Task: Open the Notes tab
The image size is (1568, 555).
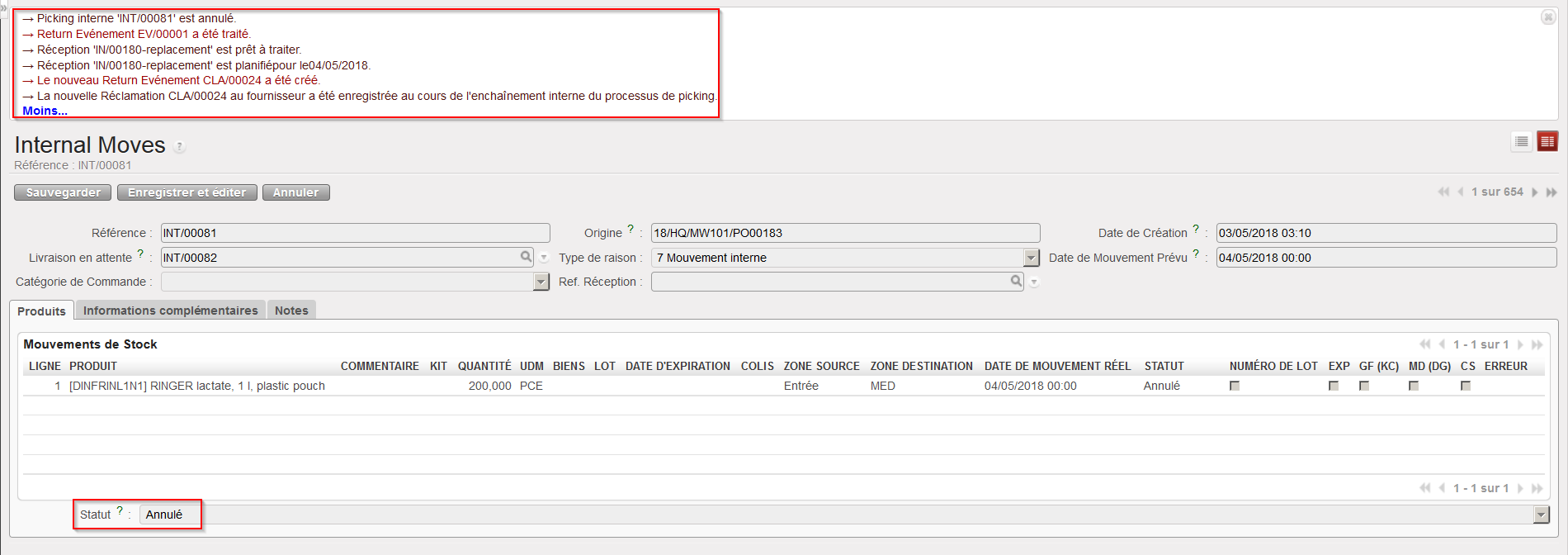Action: [x=291, y=311]
